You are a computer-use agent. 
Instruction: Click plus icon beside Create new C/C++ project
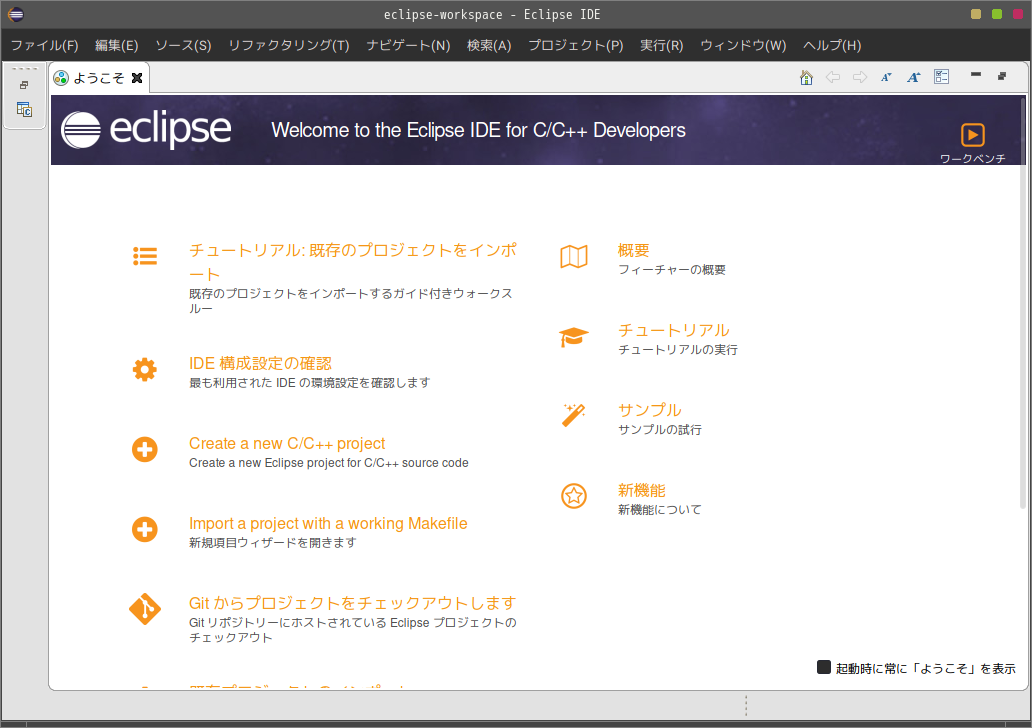point(145,450)
